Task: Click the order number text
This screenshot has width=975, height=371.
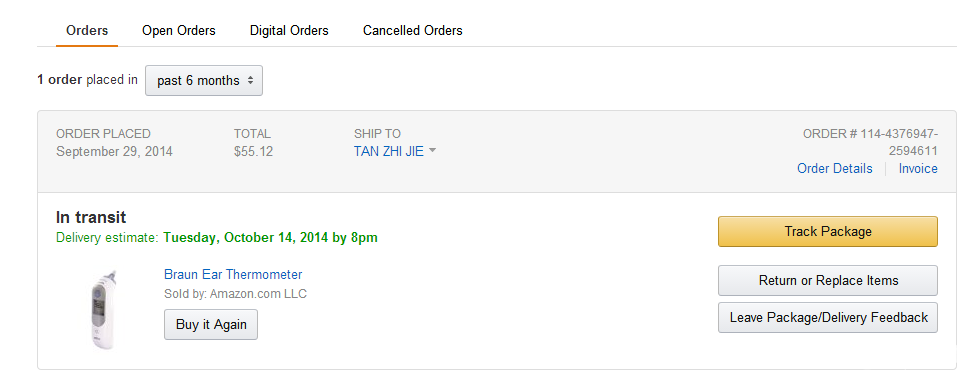Action: (871, 142)
